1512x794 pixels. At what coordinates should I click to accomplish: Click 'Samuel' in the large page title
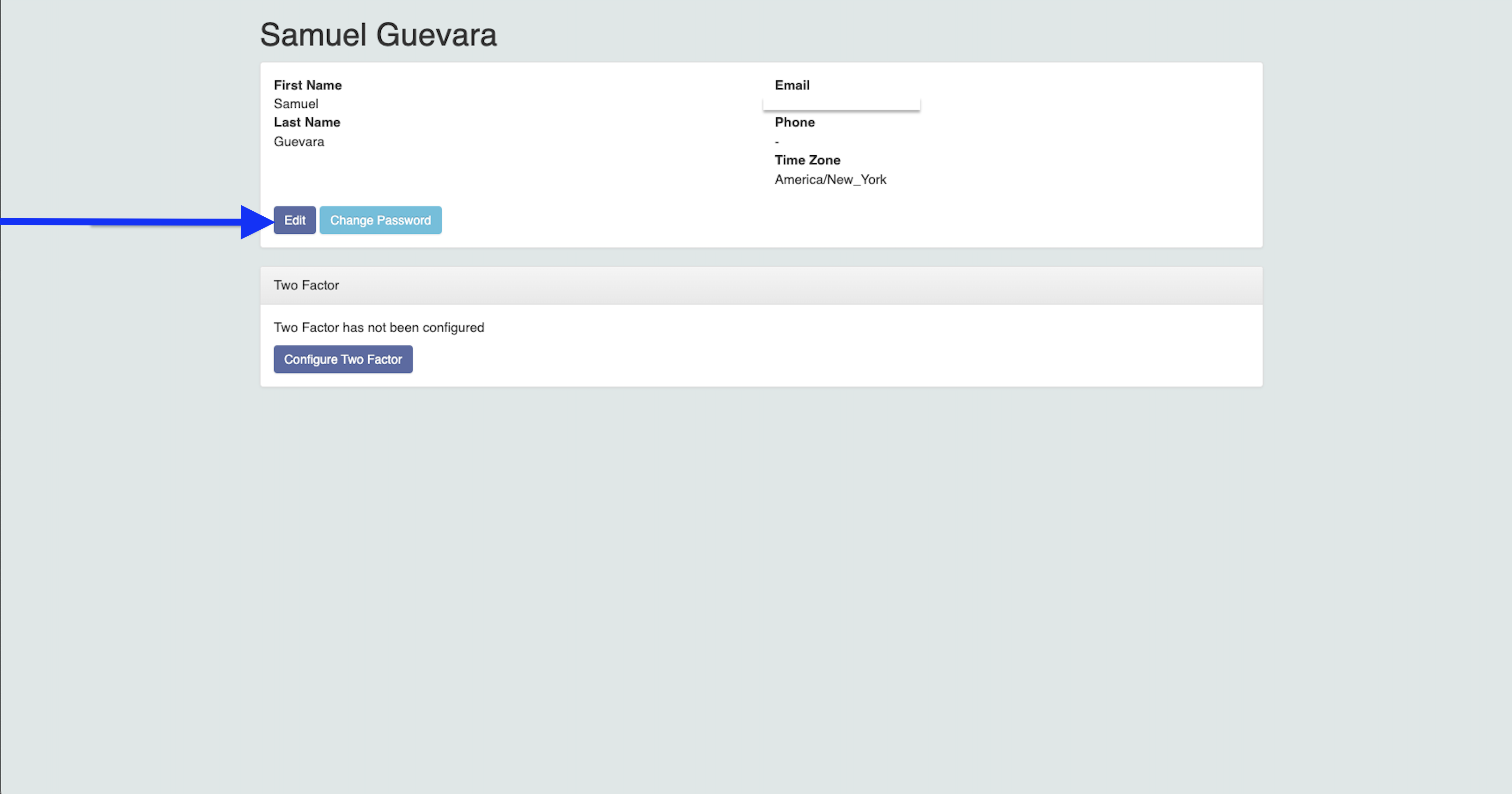pos(313,35)
